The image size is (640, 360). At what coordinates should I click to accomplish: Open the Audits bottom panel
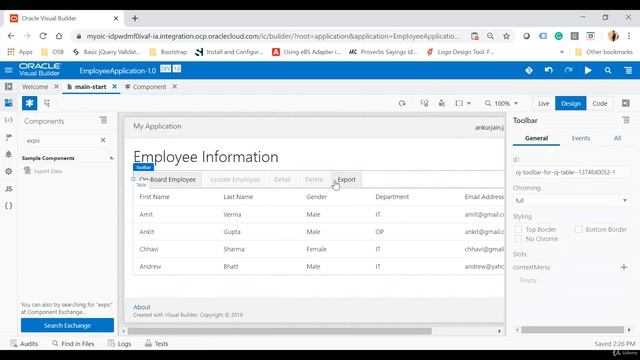tap(24, 344)
